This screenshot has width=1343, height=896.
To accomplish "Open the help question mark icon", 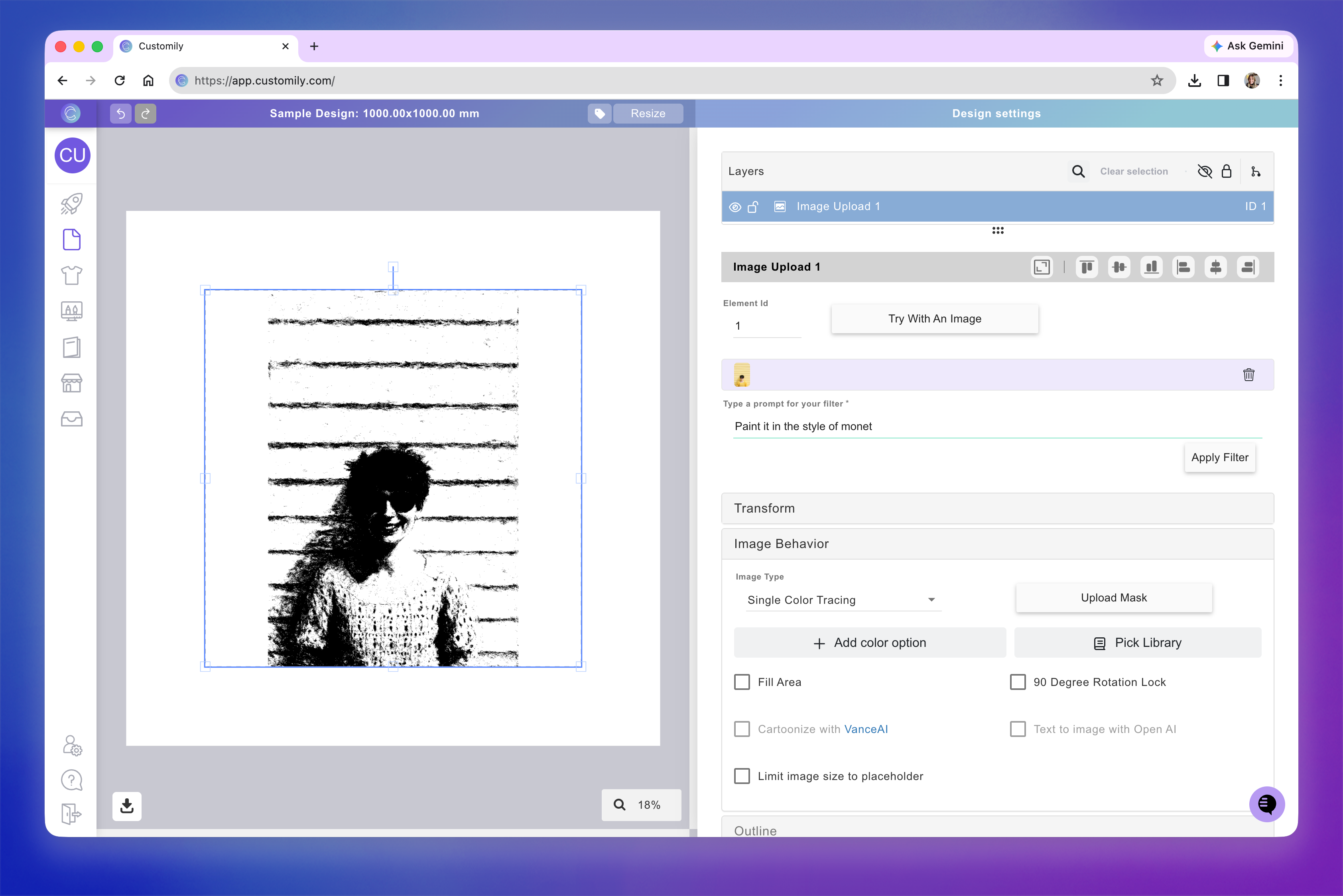I will (71, 780).
